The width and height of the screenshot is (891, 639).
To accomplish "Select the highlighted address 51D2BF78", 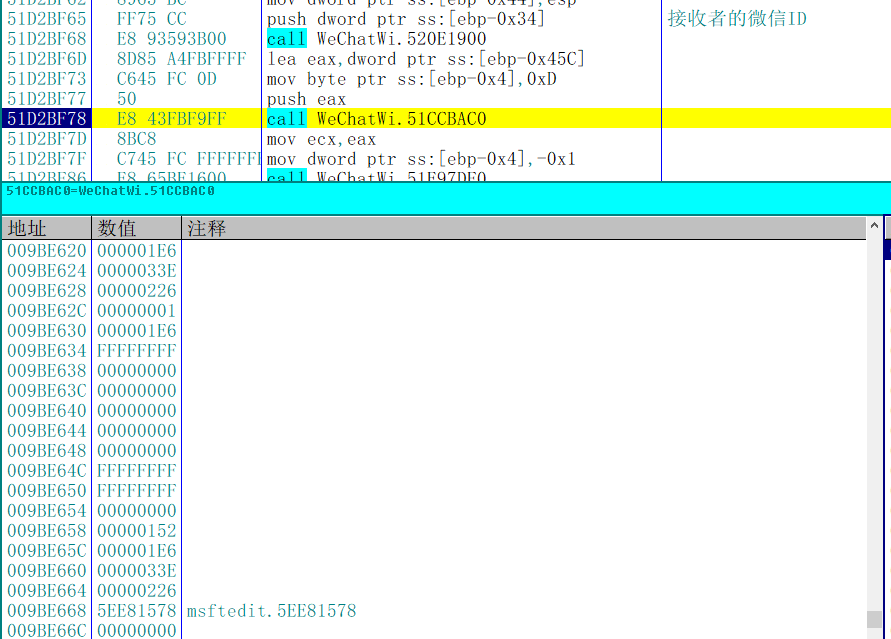I will [47, 119].
